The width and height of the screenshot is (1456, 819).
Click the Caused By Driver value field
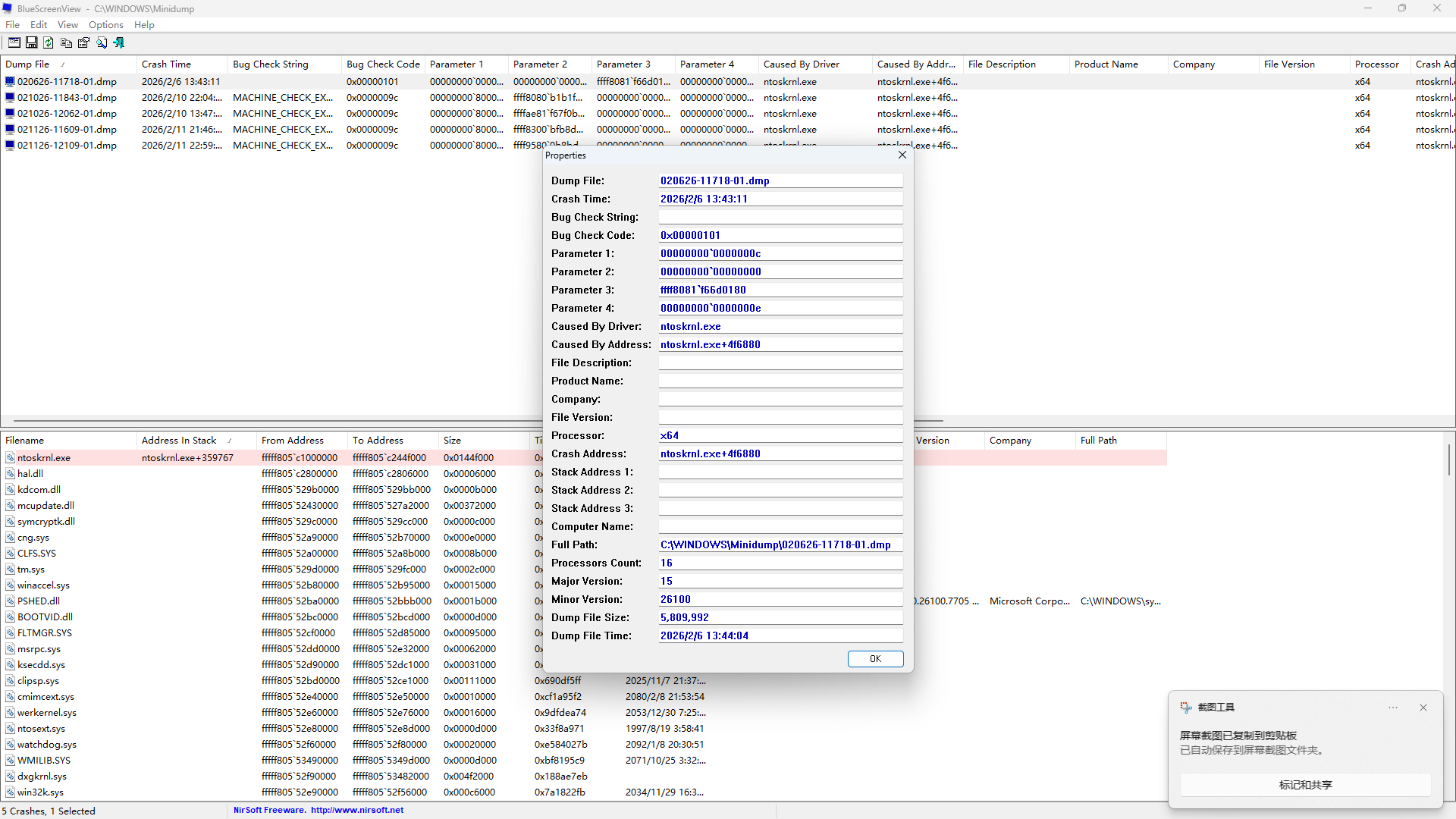click(x=780, y=327)
